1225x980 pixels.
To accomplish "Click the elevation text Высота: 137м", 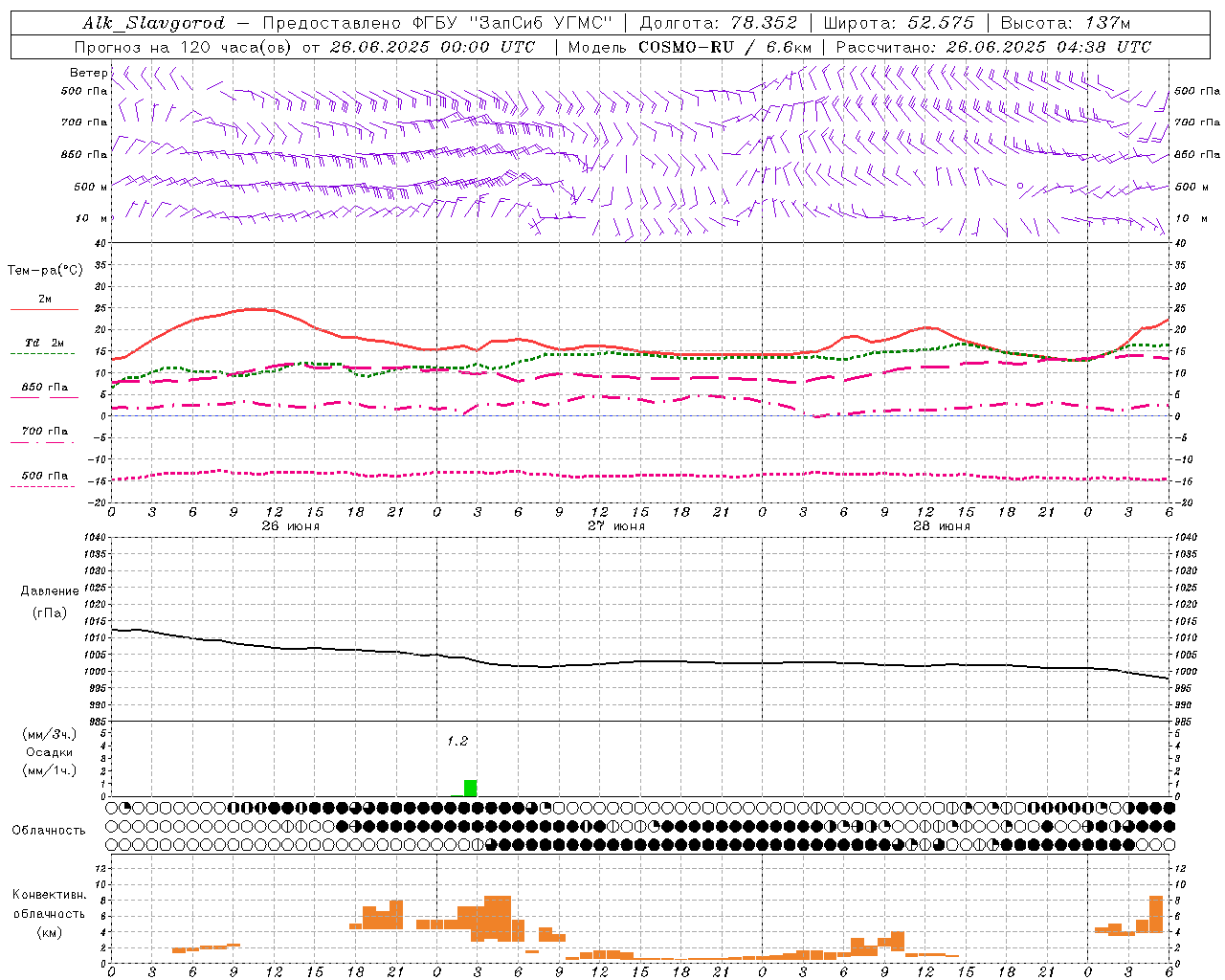I will (x=1065, y=23).
